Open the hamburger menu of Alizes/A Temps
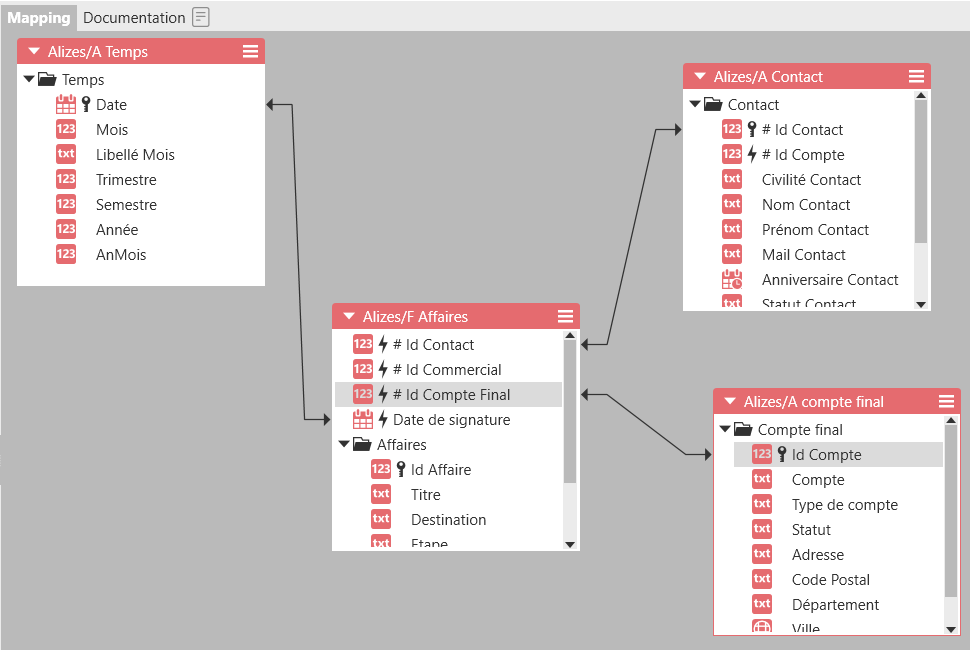Image resolution: width=970 pixels, height=650 pixels. click(250, 51)
